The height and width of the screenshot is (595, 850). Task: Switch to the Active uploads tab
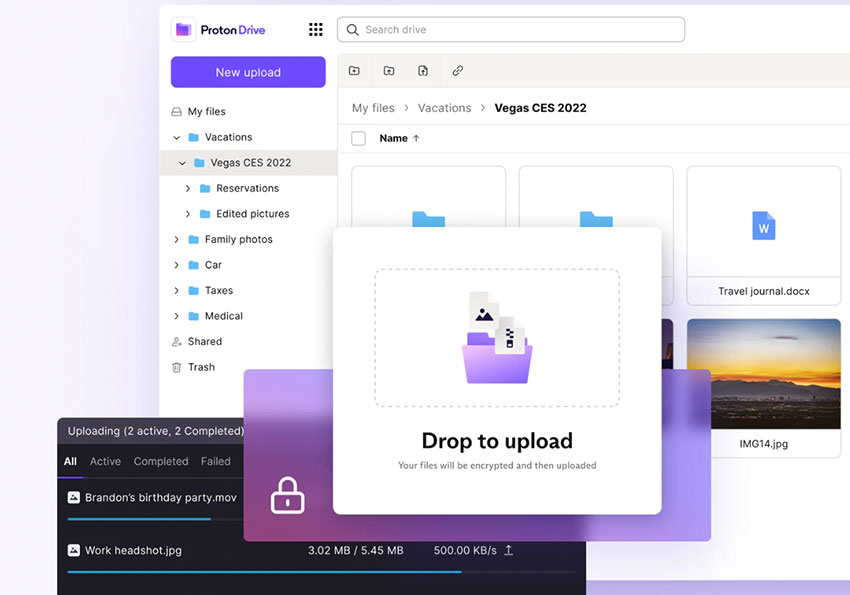pos(105,462)
